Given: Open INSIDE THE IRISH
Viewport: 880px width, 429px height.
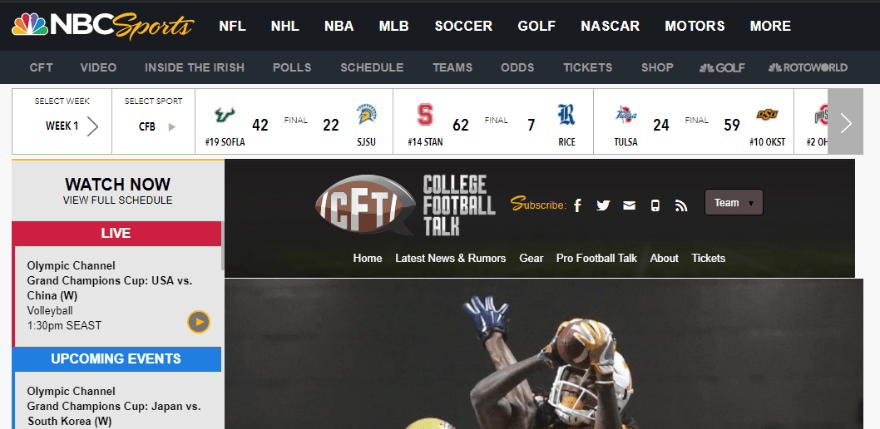Looking at the screenshot, I should pyautogui.click(x=195, y=68).
